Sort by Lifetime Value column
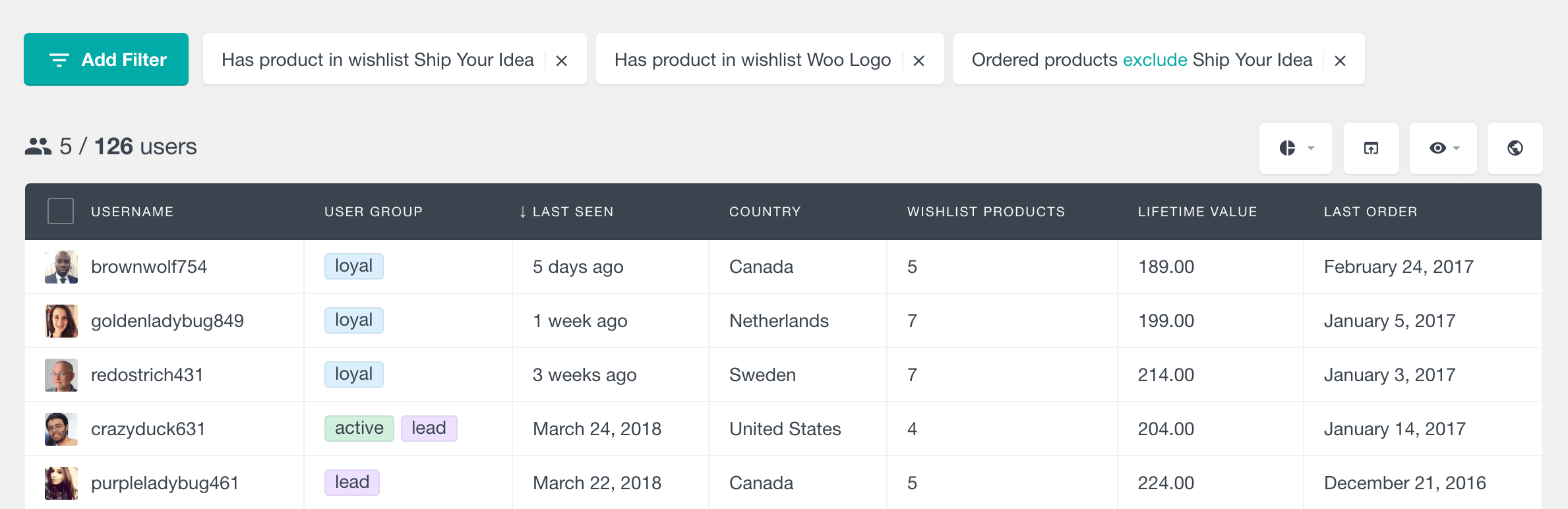 pos(1197,212)
